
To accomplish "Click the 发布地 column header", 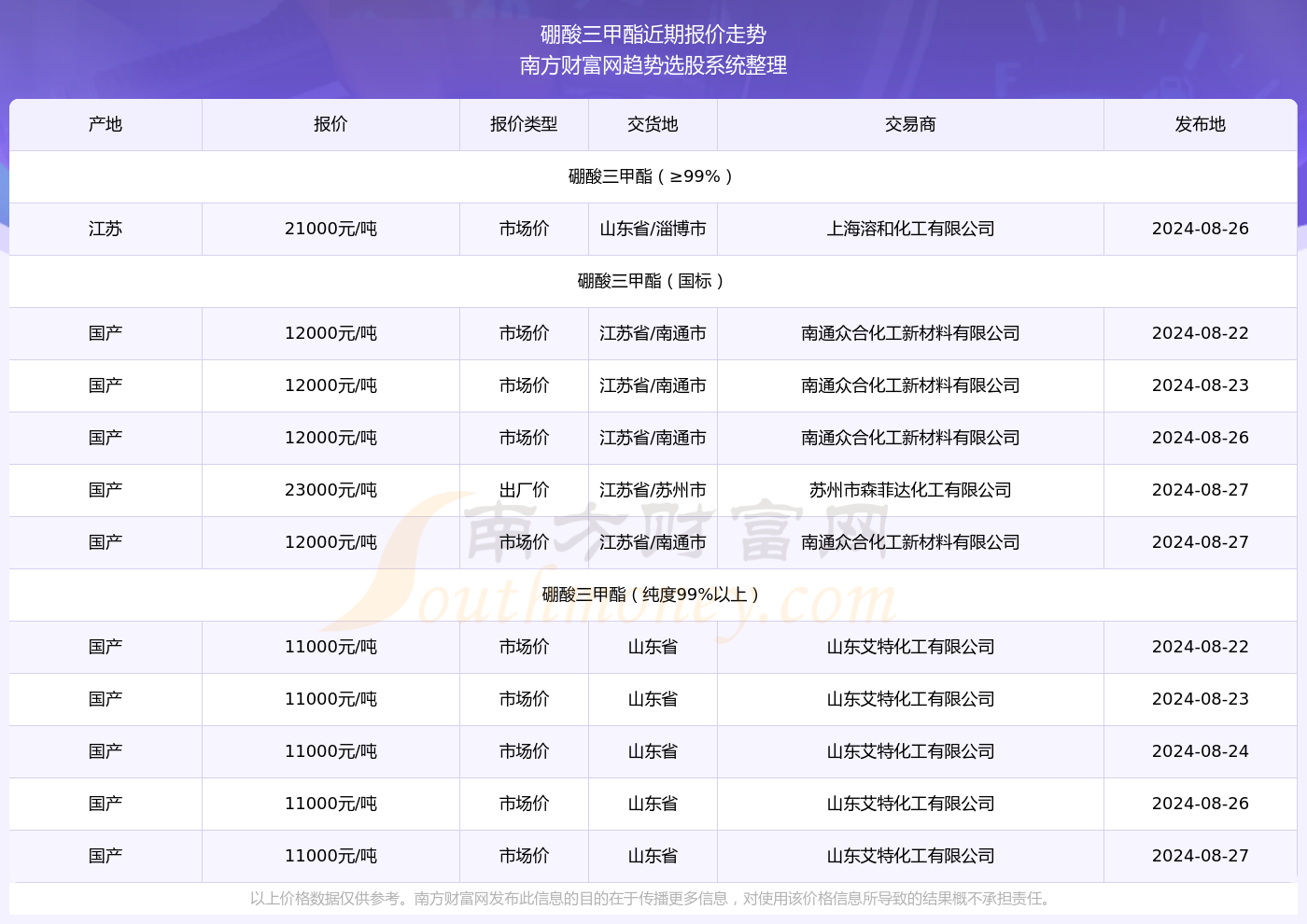I will pyautogui.click(x=1201, y=124).
